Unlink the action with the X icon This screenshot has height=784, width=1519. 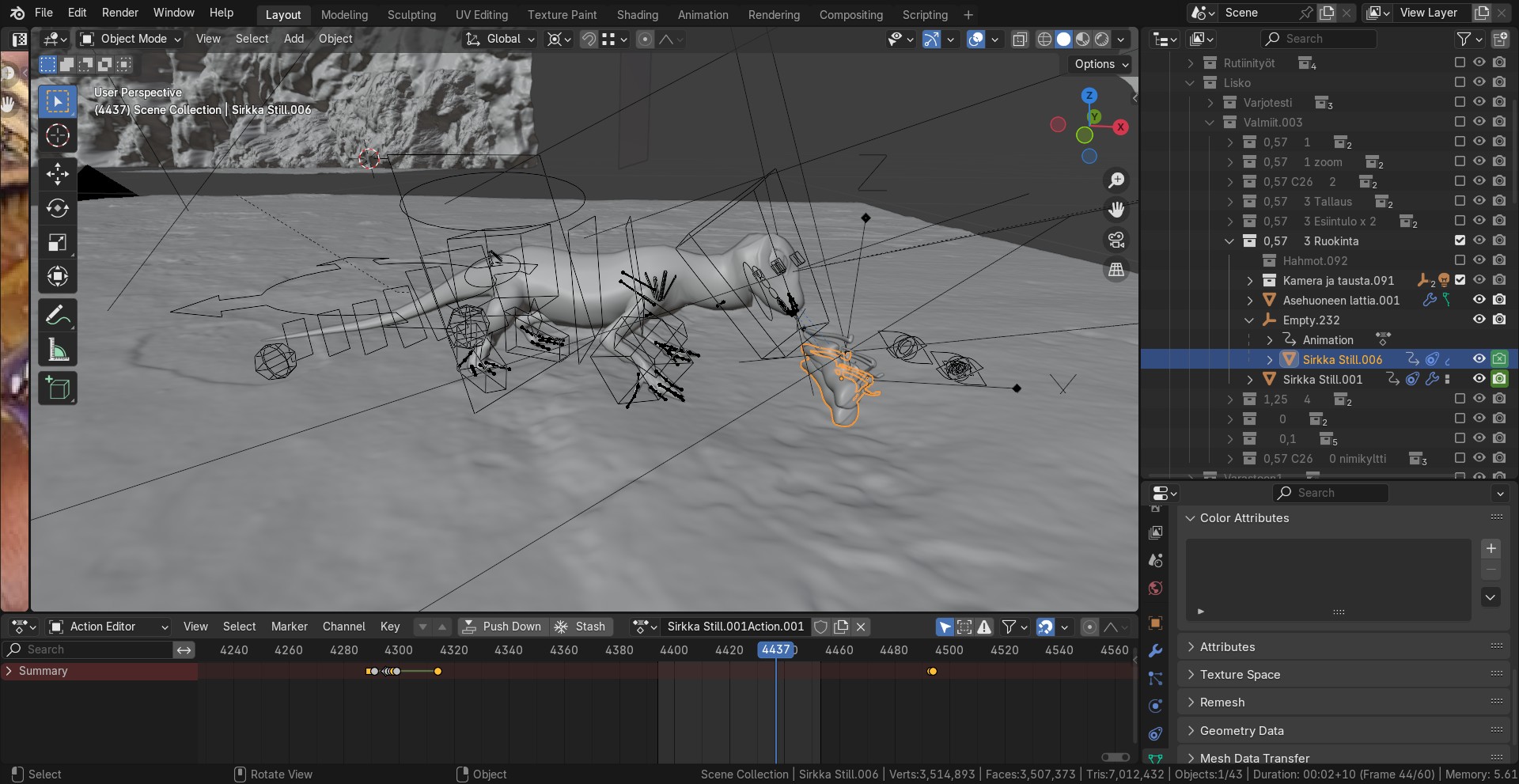coord(861,627)
